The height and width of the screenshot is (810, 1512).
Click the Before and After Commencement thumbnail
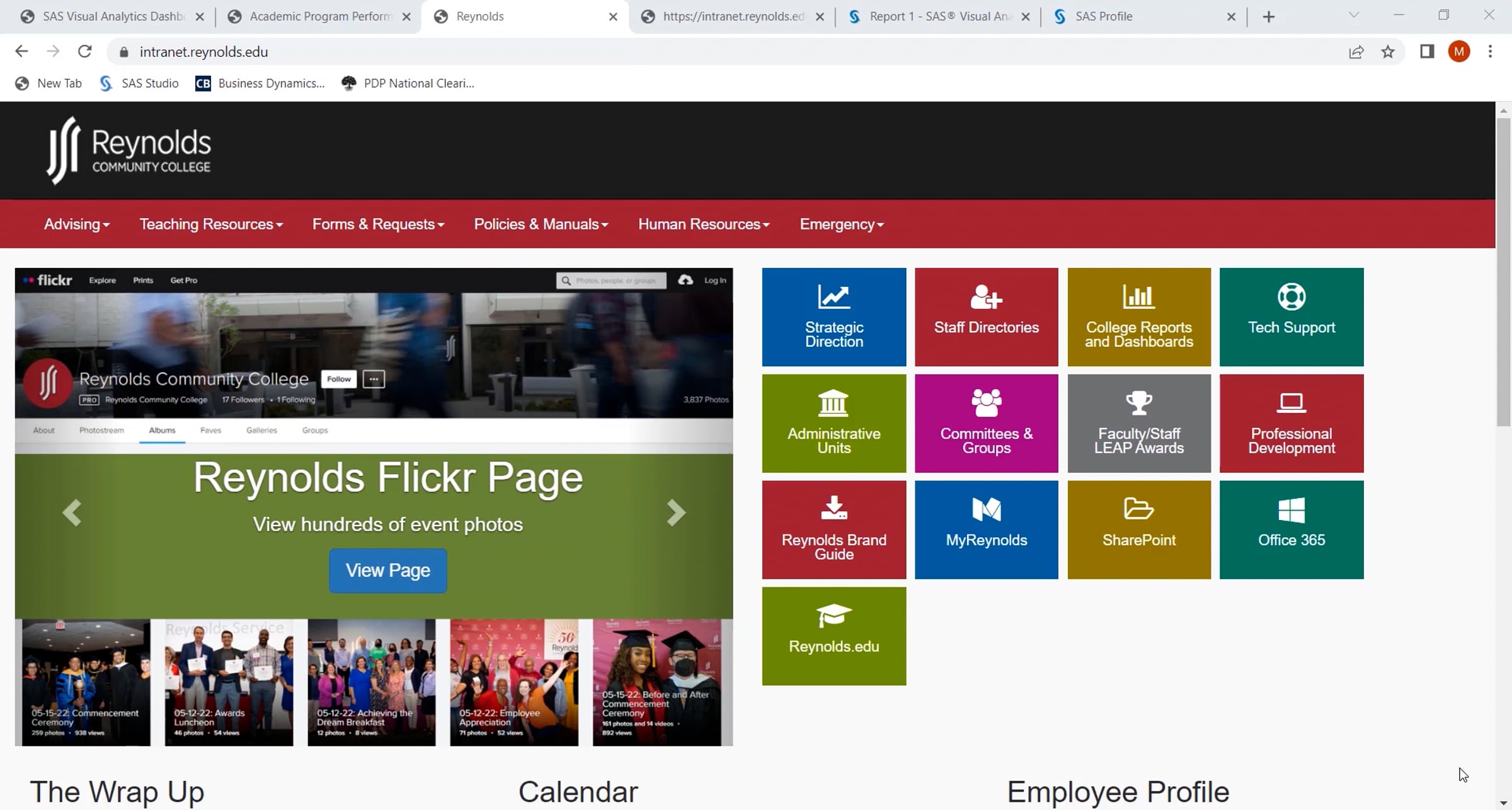click(656, 682)
